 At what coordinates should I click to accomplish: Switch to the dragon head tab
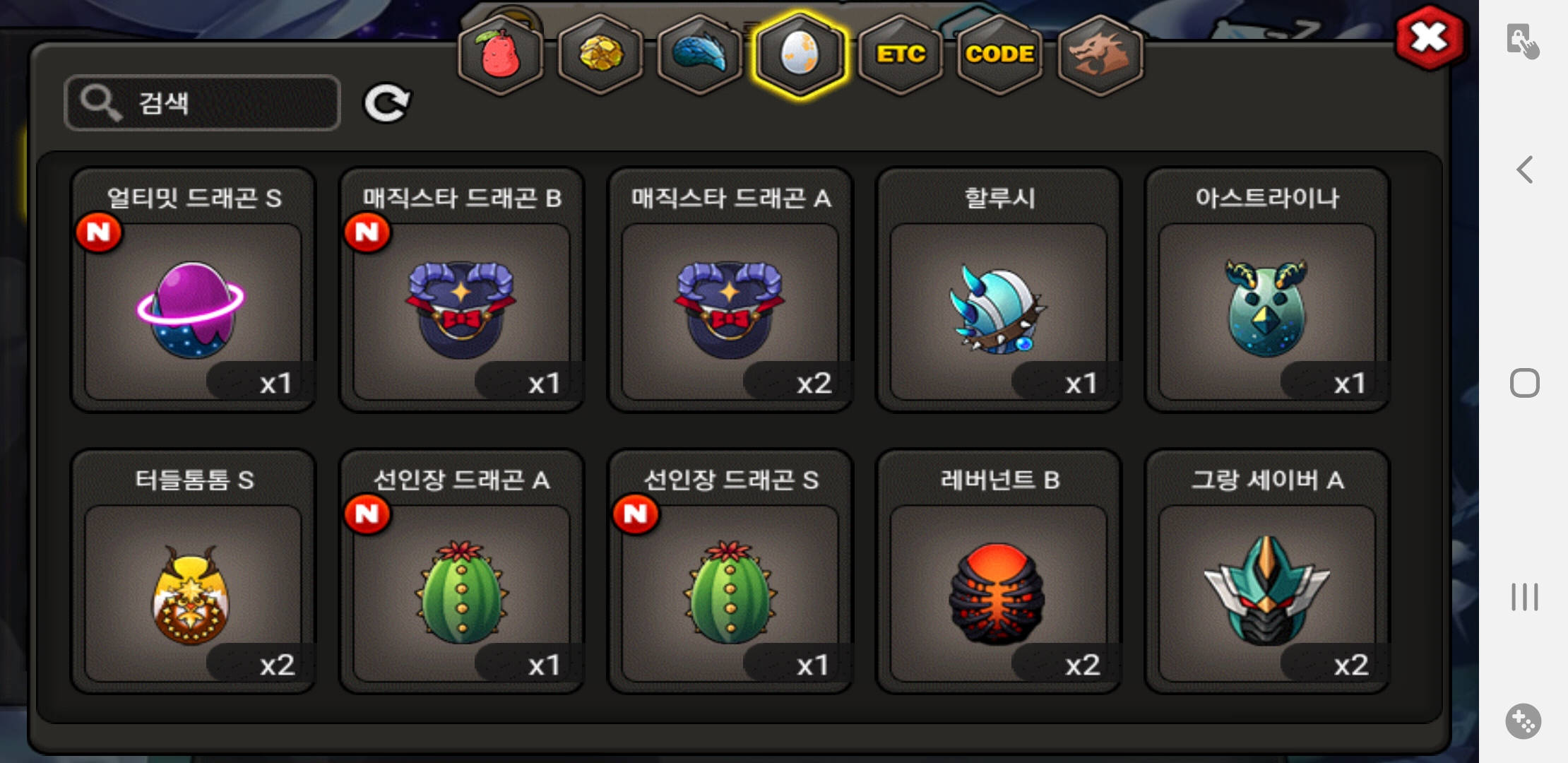pos(1100,55)
